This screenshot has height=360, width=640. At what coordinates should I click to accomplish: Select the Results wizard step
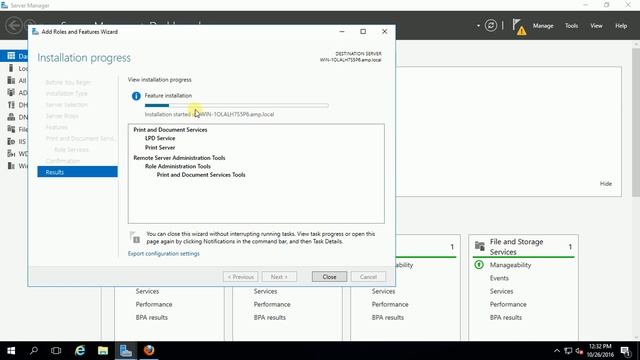coord(77,172)
